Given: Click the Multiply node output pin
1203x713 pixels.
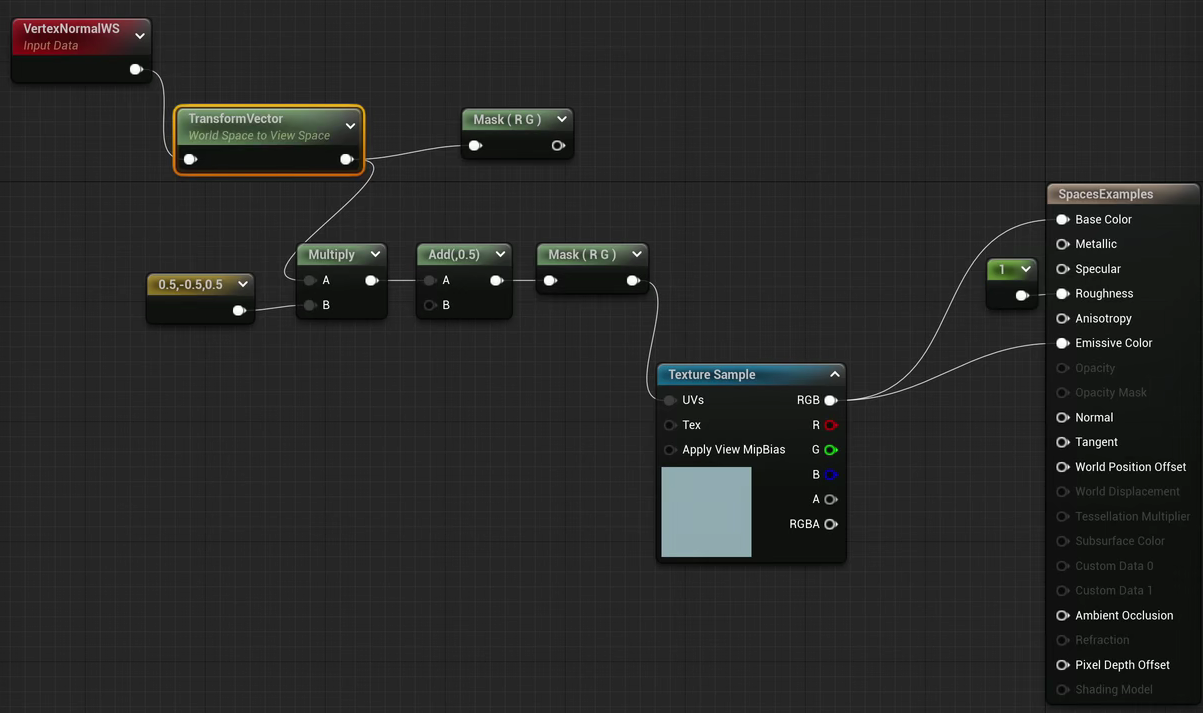Looking at the screenshot, I should tap(371, 281).
